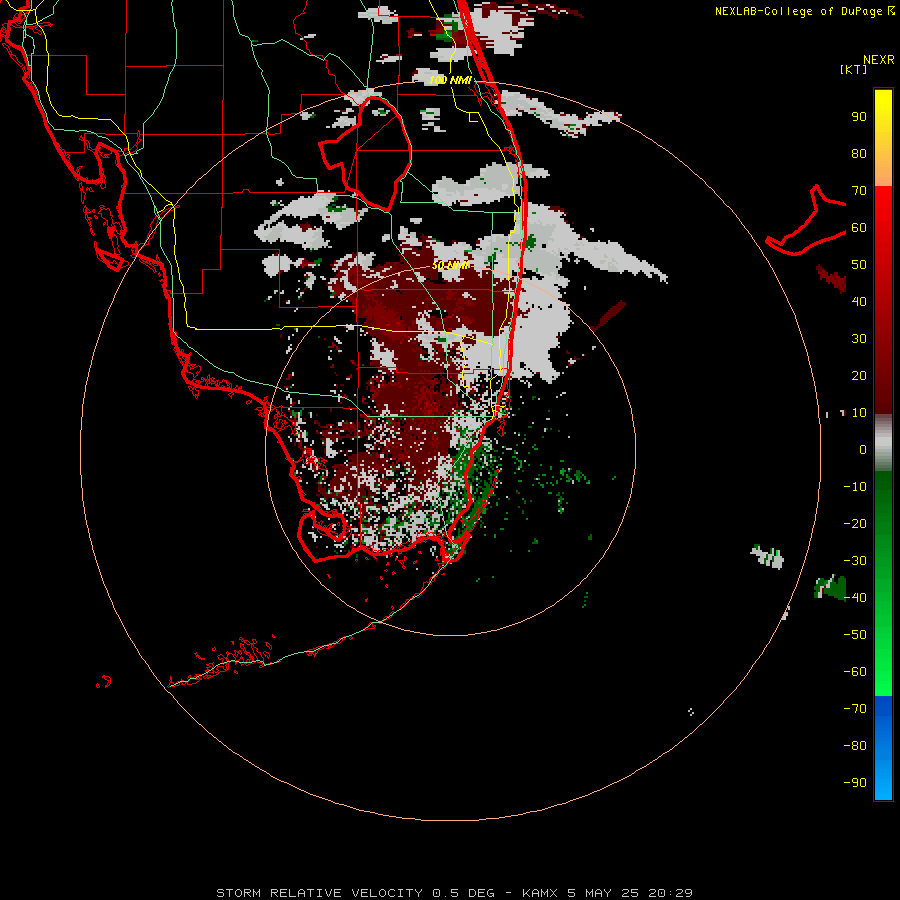Select the 100 NMI range ring label
The height and width of the screenshot is (900, 900).
pos(451,80)
